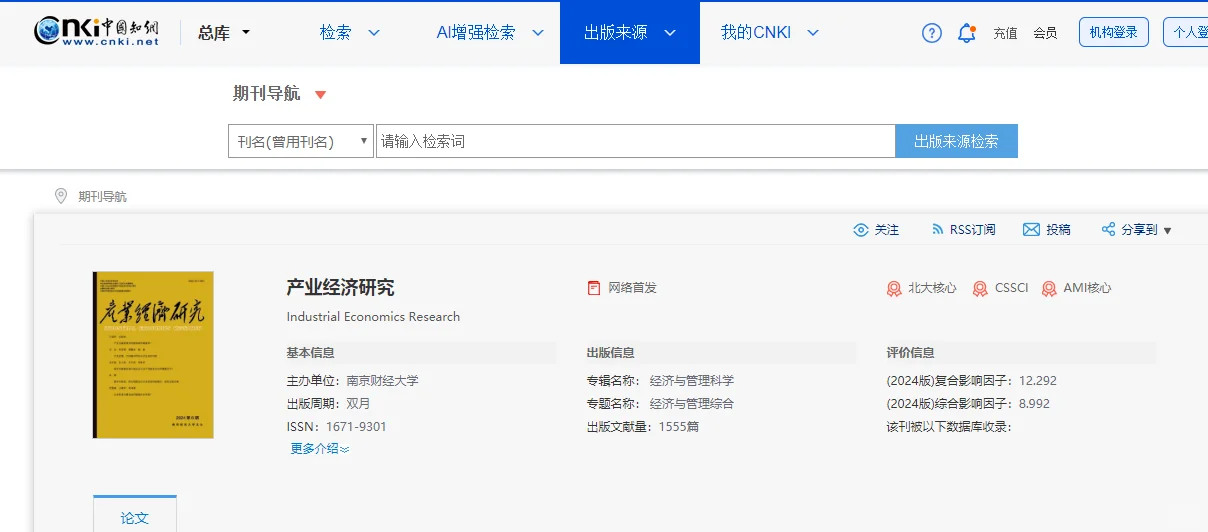Image resolution: width=1208 pixels, height=532 pixels.
Task: Click the 个人登录 button
Action: (x=1186, y=32)
